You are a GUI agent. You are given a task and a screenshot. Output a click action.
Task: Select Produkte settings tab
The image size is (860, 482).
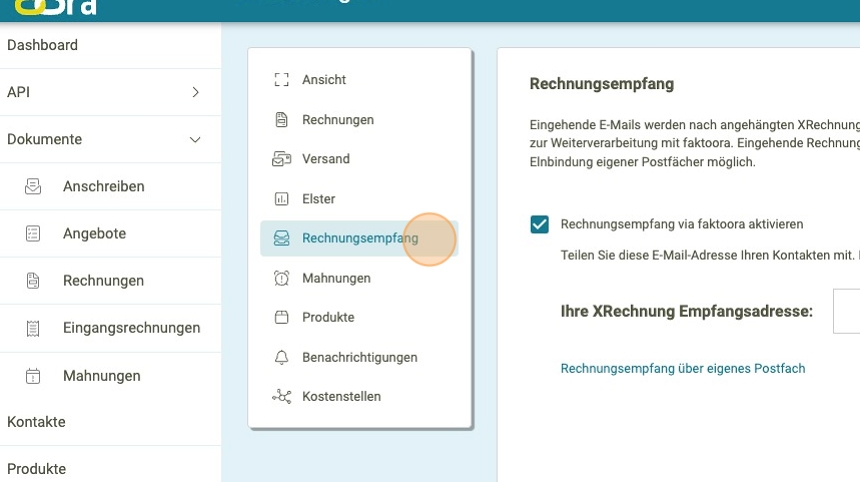[x=359, y=317]
